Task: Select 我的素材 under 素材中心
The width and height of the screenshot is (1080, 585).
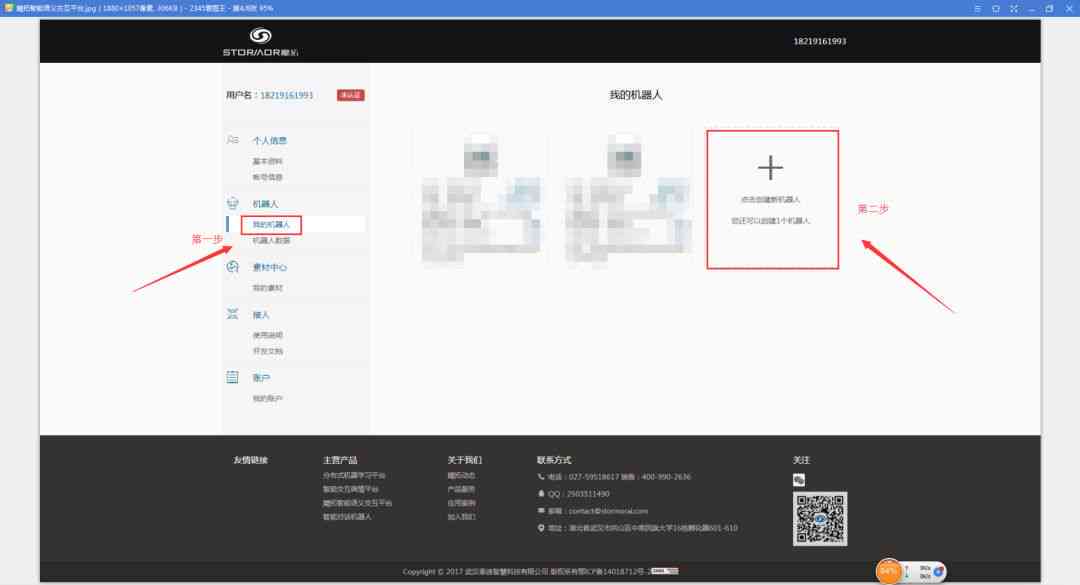Action: 267,288
